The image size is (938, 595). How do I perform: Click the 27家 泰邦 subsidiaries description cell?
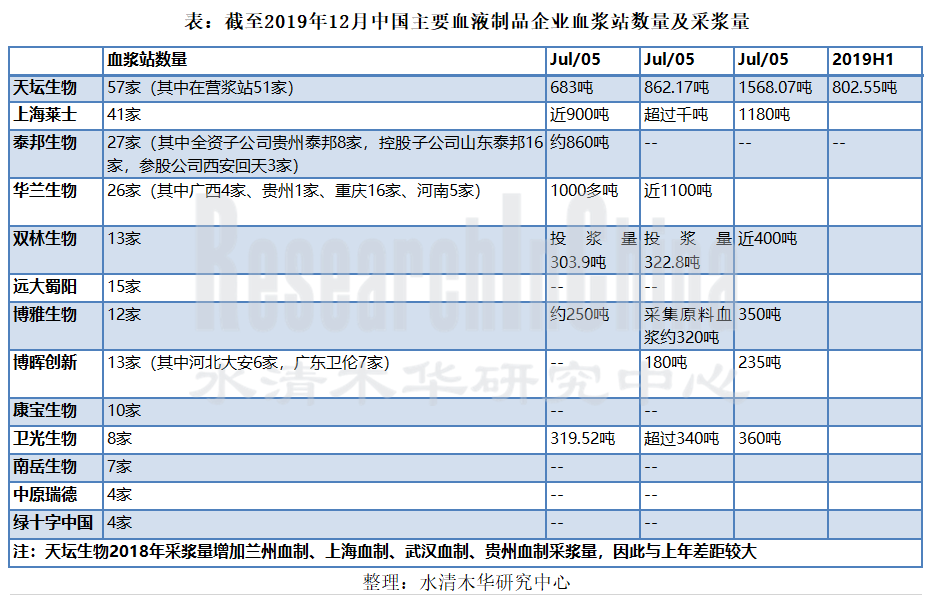point(325,154)
